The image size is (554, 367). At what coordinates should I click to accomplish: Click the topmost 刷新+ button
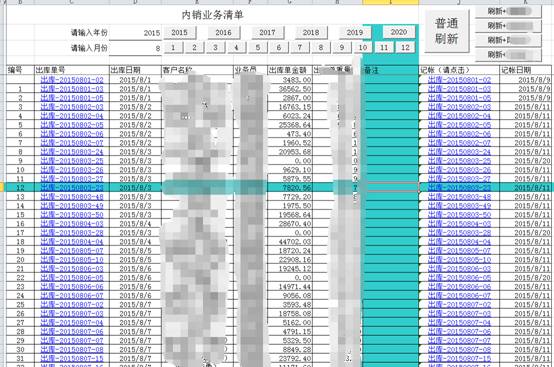[508, 11]
